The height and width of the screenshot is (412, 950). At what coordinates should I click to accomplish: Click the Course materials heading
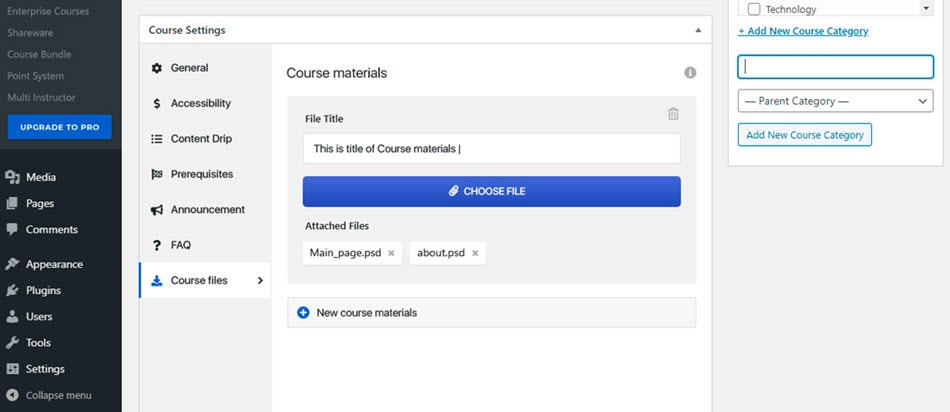tap(337, 73)
